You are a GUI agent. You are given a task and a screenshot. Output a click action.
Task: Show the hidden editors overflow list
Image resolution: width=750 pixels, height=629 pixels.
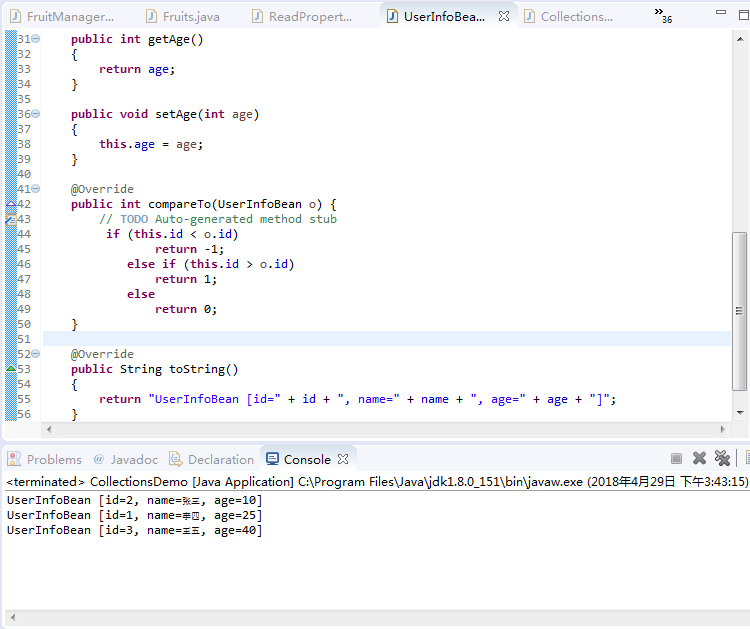663,15
